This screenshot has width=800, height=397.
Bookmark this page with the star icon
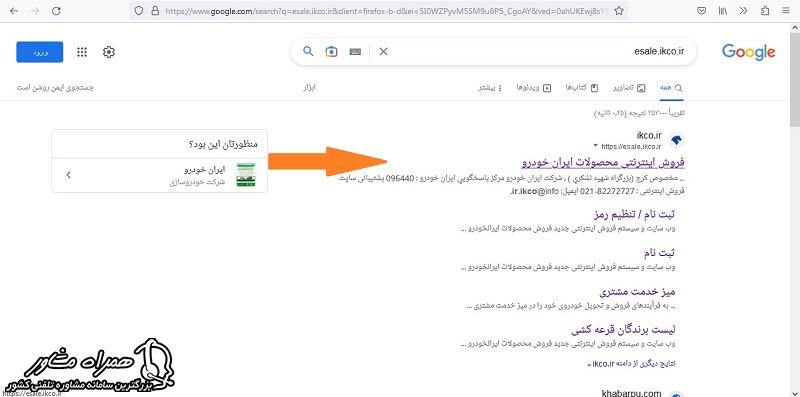[619, 11]
